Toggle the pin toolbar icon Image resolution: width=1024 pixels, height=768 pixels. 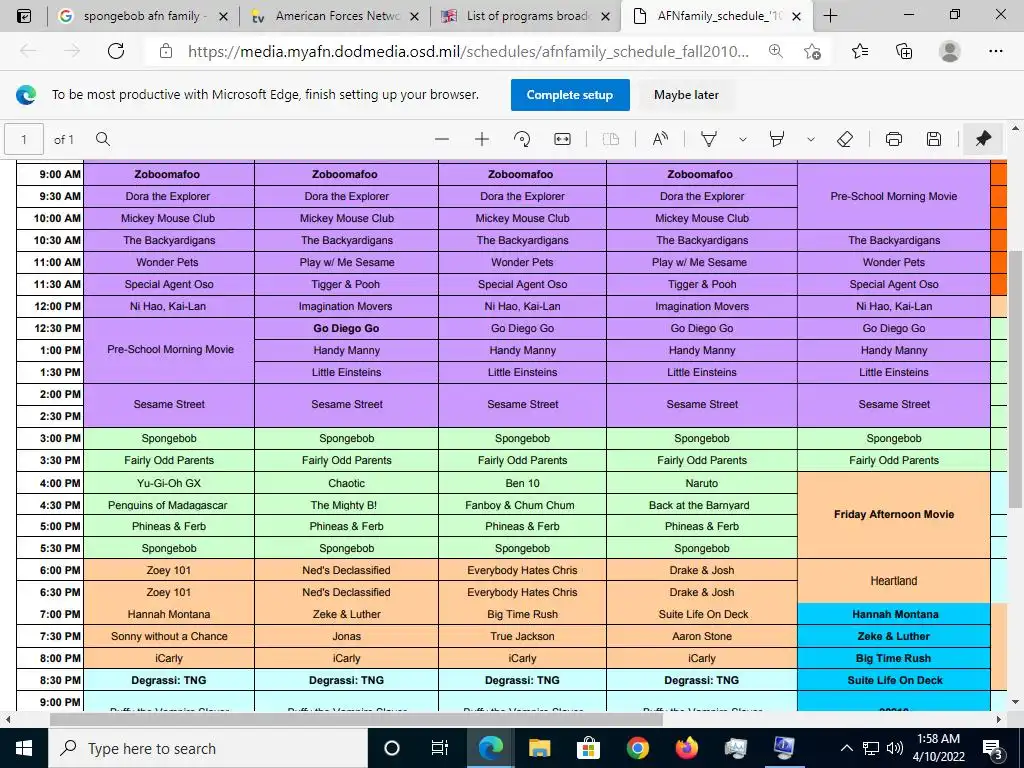(x=983, y=139)
